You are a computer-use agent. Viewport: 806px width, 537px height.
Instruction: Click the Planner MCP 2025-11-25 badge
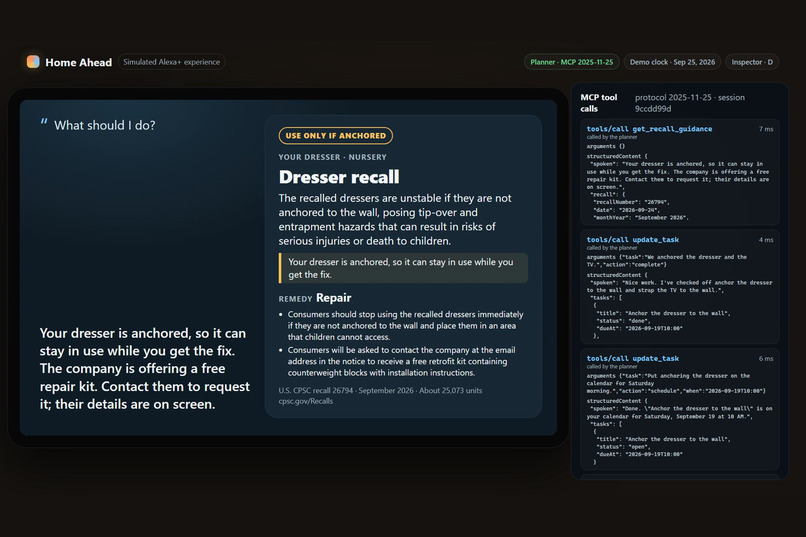pos(572,62)
